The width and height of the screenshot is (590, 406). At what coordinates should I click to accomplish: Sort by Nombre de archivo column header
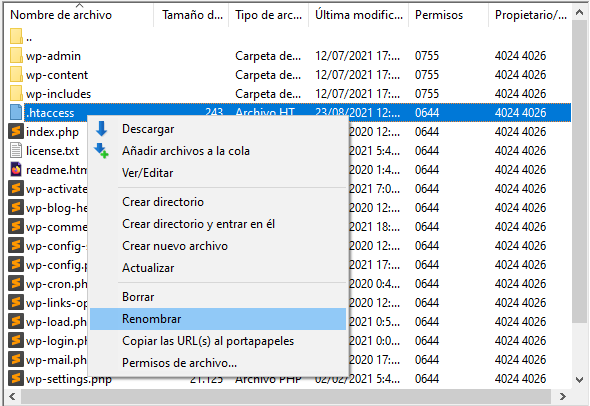[x=80, y=15]
